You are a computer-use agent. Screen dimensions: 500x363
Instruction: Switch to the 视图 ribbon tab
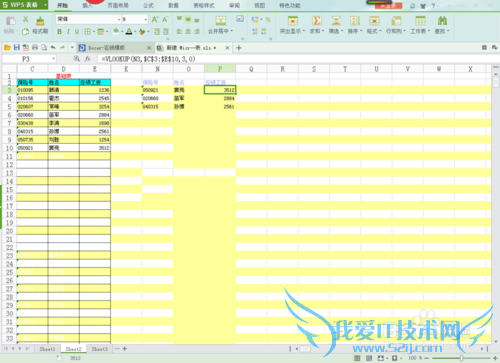pyautogui.click(x=260, y=5)
